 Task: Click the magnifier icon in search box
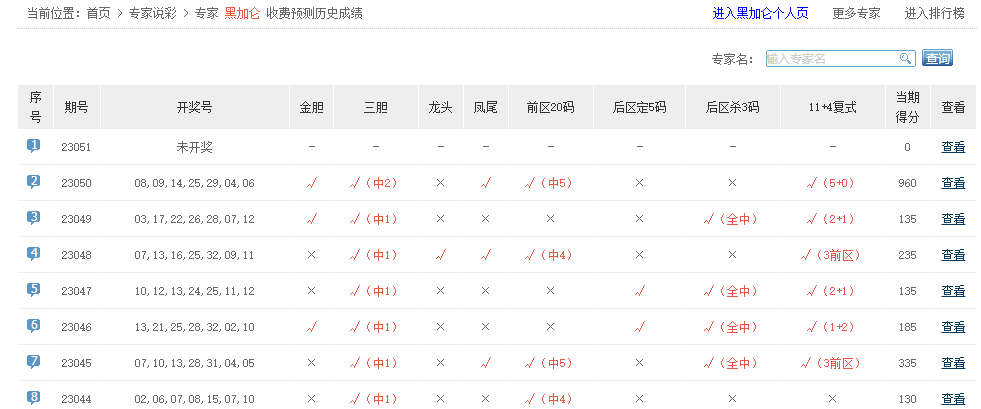tap(905, 58)
